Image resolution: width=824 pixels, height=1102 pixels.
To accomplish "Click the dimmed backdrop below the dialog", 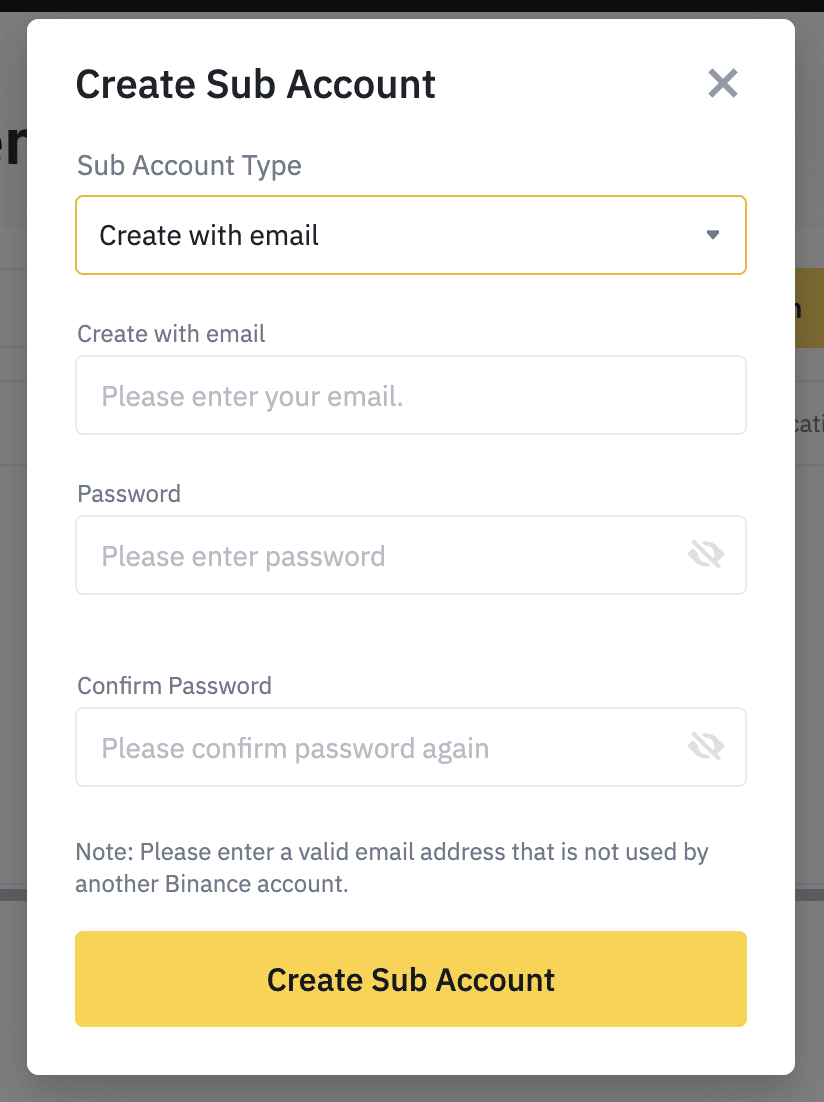I will pyautogui.click(x=411, y=1089).
